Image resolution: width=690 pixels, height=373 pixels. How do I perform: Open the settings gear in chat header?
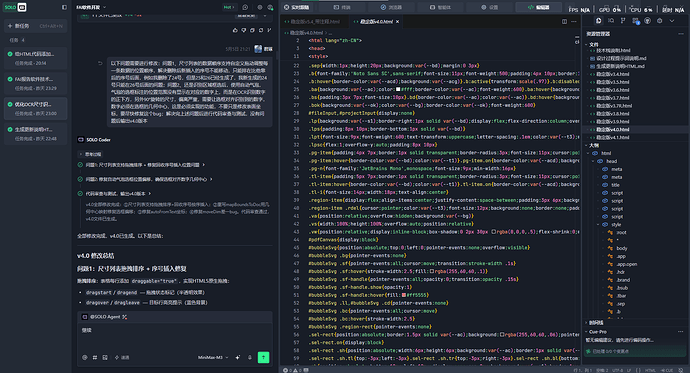point(260,7)
